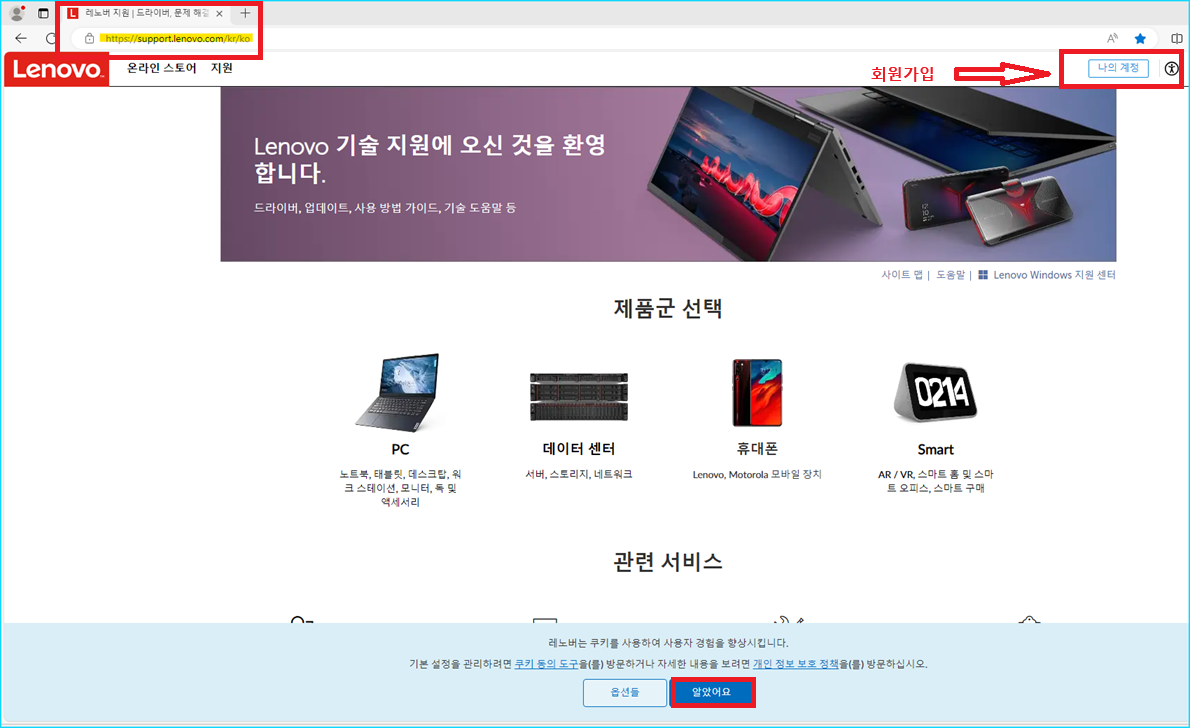Image resolution: width=1190 pixels, height=728 pixels.
Task: Open the tab actions menu icon
Action: [x=43, y=13]
